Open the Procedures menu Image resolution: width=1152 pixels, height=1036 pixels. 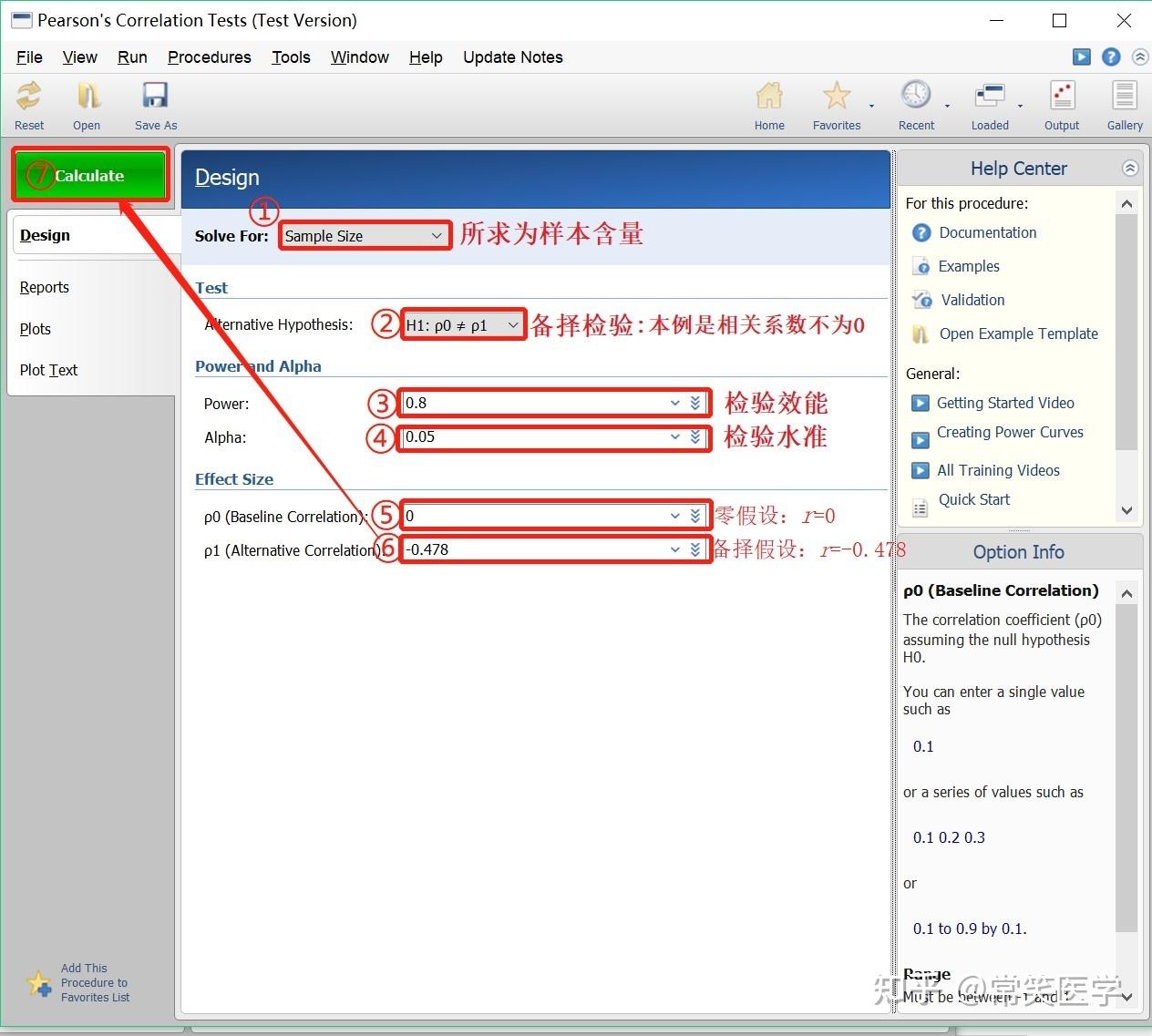(x=209, y=56)
